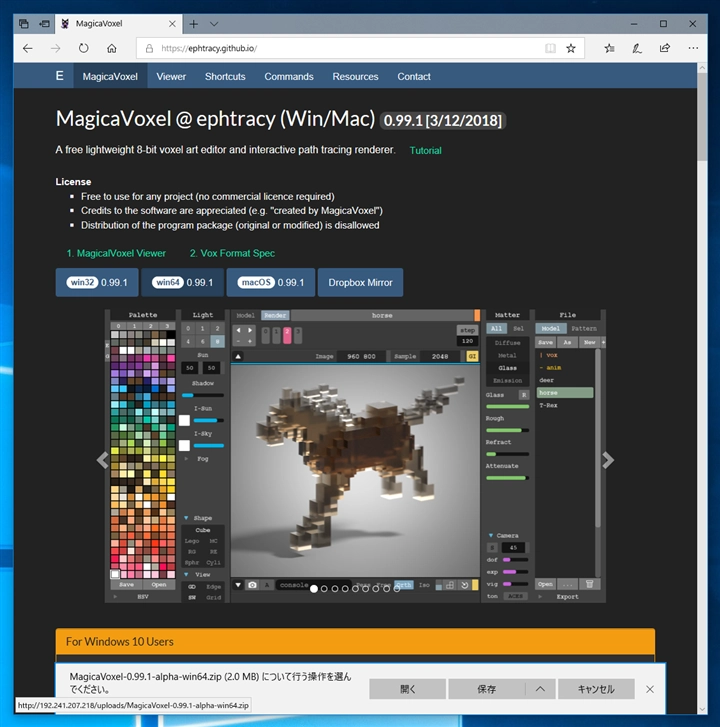The width and height of the screenshot is (720, 727).
Task: Open the Resources nav item
Action: [x=355, y=77]
